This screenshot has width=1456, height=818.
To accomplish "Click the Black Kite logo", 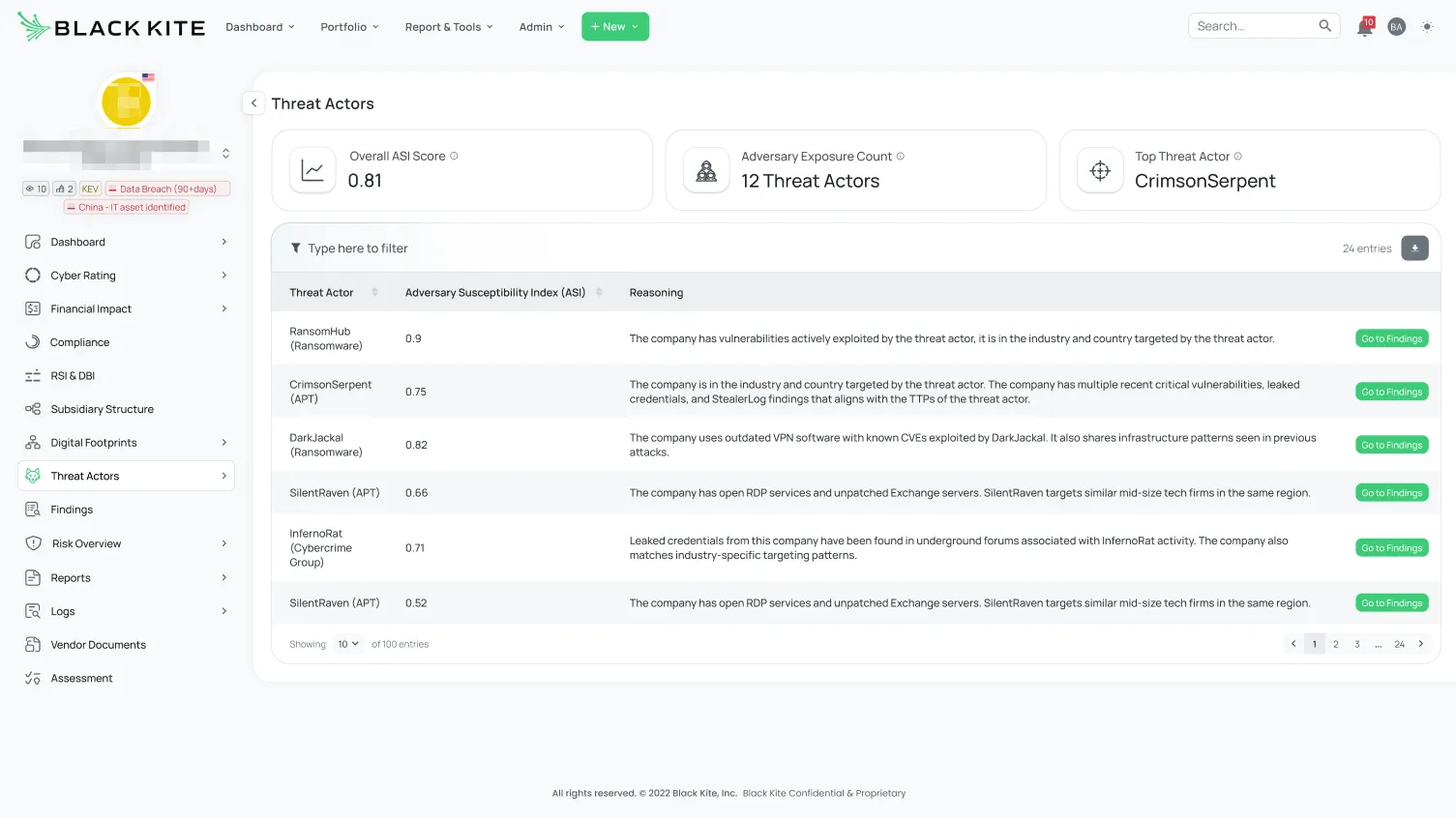I will pos(109,26).
